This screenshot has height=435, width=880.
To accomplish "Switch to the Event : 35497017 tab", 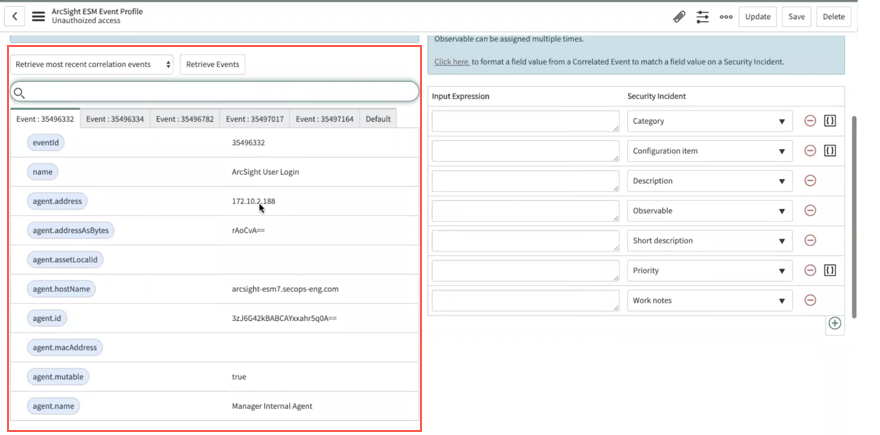I will pyautogui.click(x=255, y=119).
